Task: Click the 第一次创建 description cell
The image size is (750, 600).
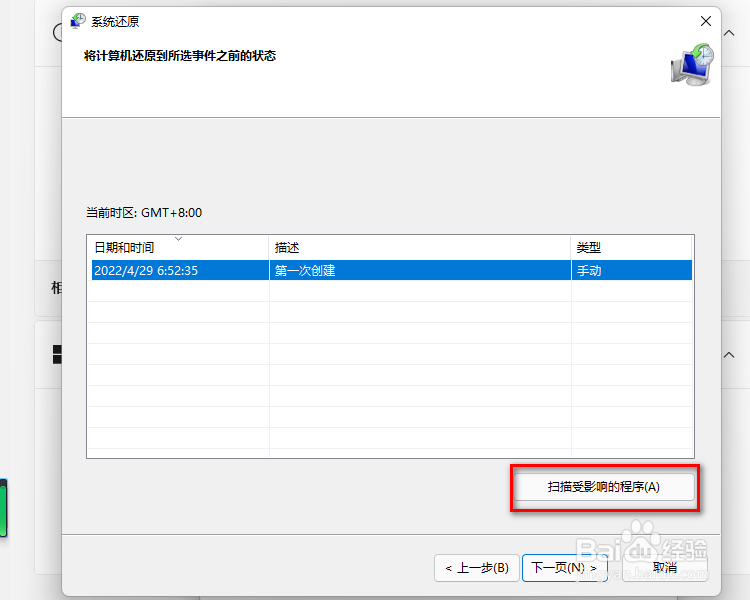Action: [x=420, y=270]
